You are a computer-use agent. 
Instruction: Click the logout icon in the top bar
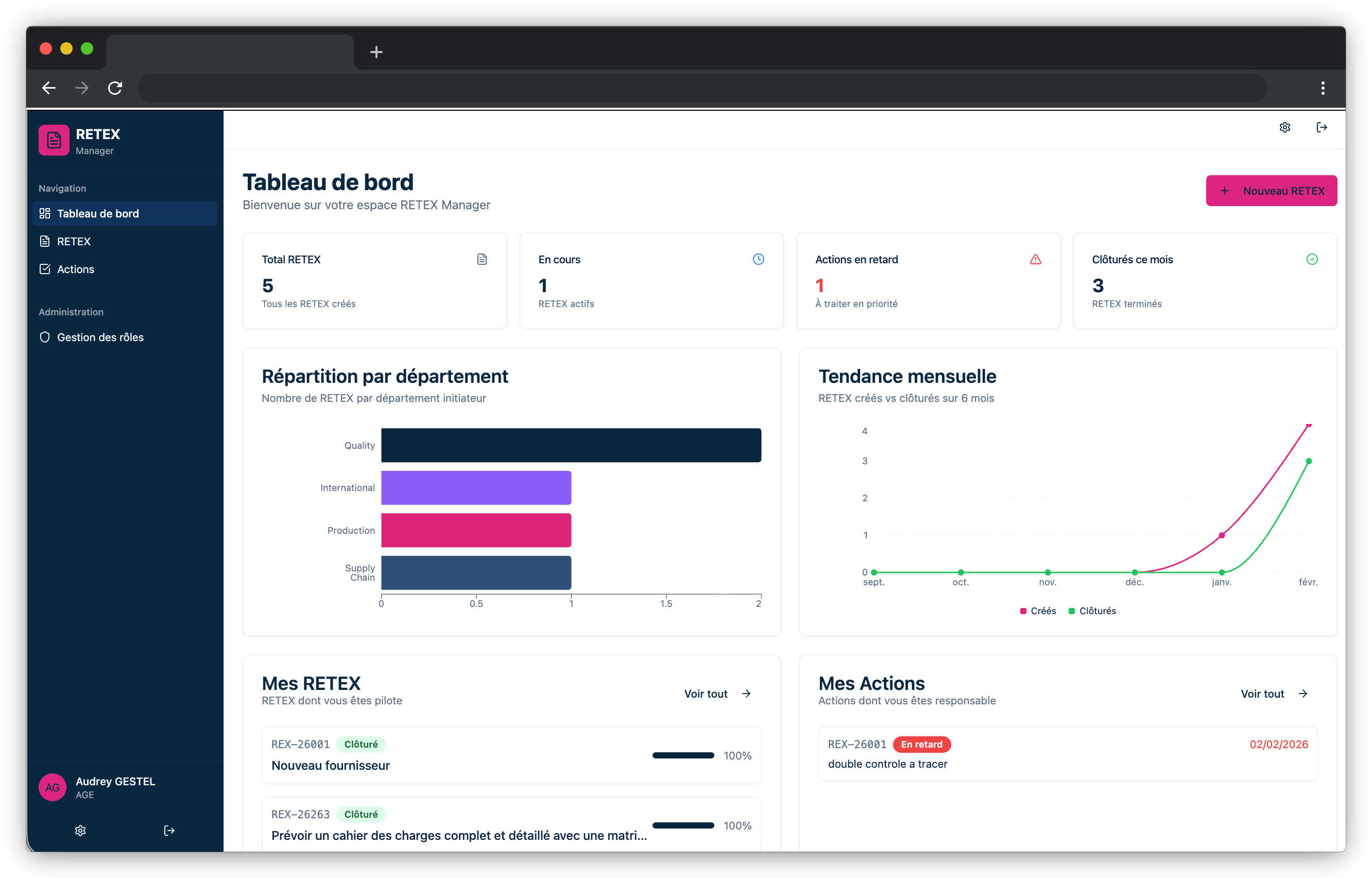click(x=1323, y=127)
